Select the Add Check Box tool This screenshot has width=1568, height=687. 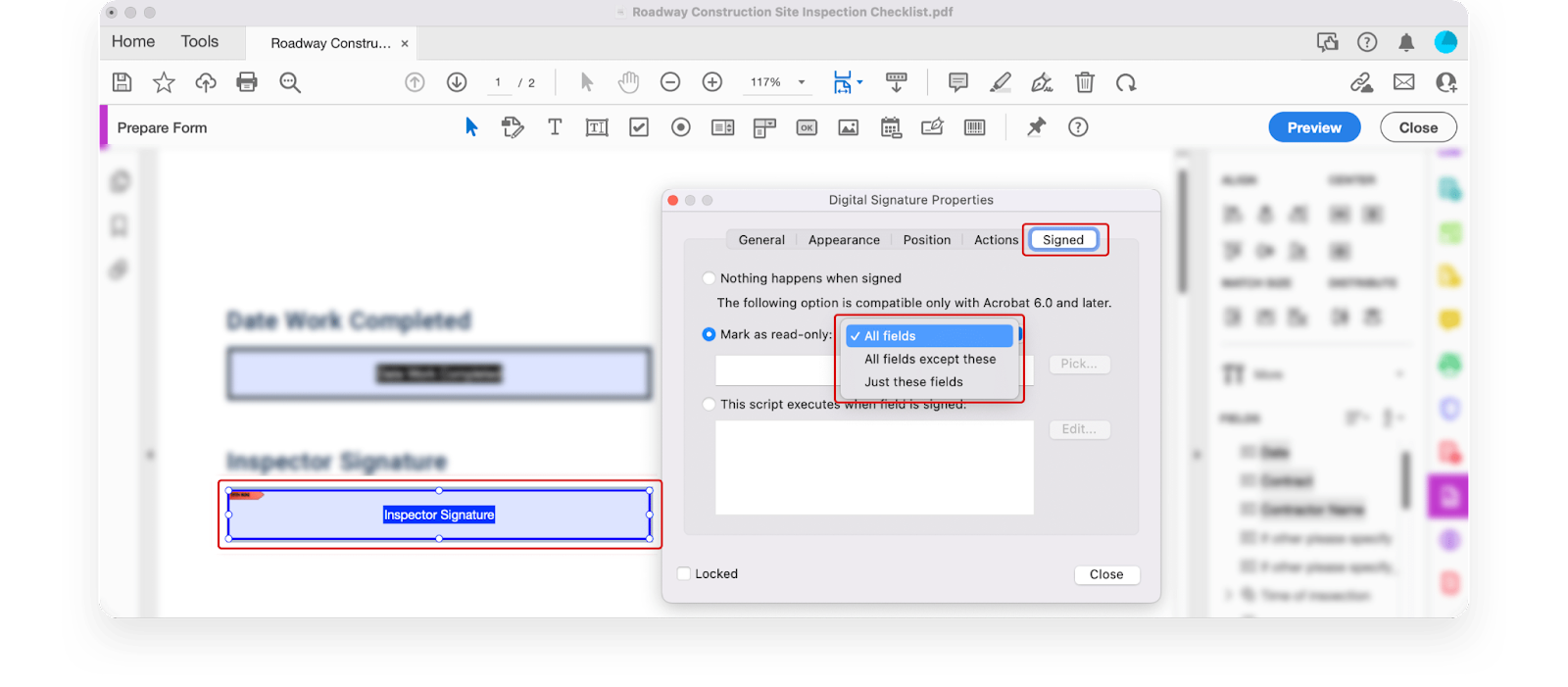pyautogui.click(x=639, y=127)
